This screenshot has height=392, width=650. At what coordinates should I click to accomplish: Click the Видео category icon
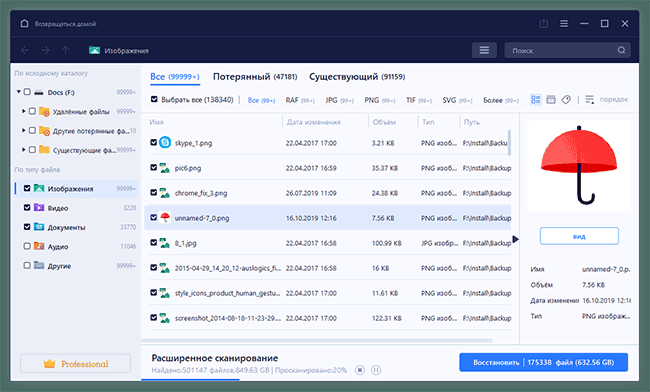coord(39,207)
